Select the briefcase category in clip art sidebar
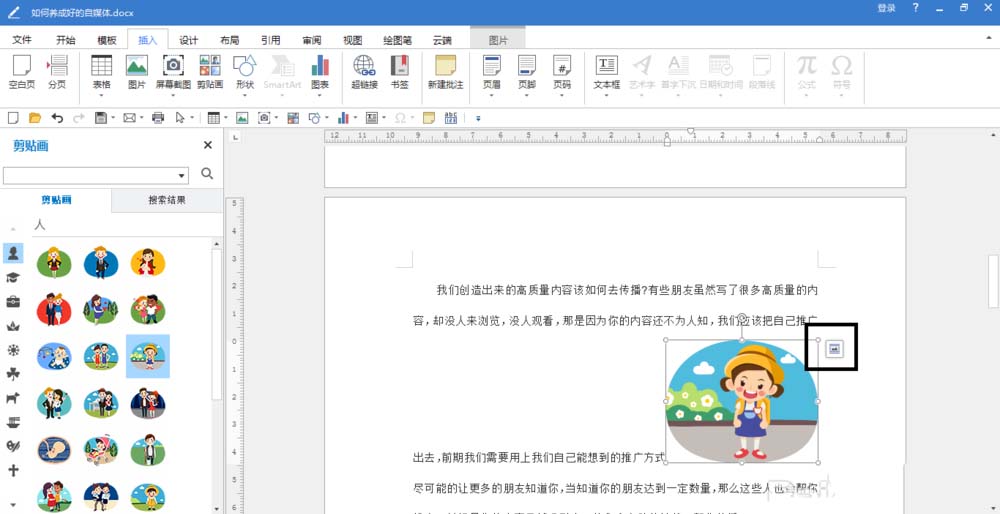The height and width of the screenshot is (514, 1000). (x=13, y=301)
